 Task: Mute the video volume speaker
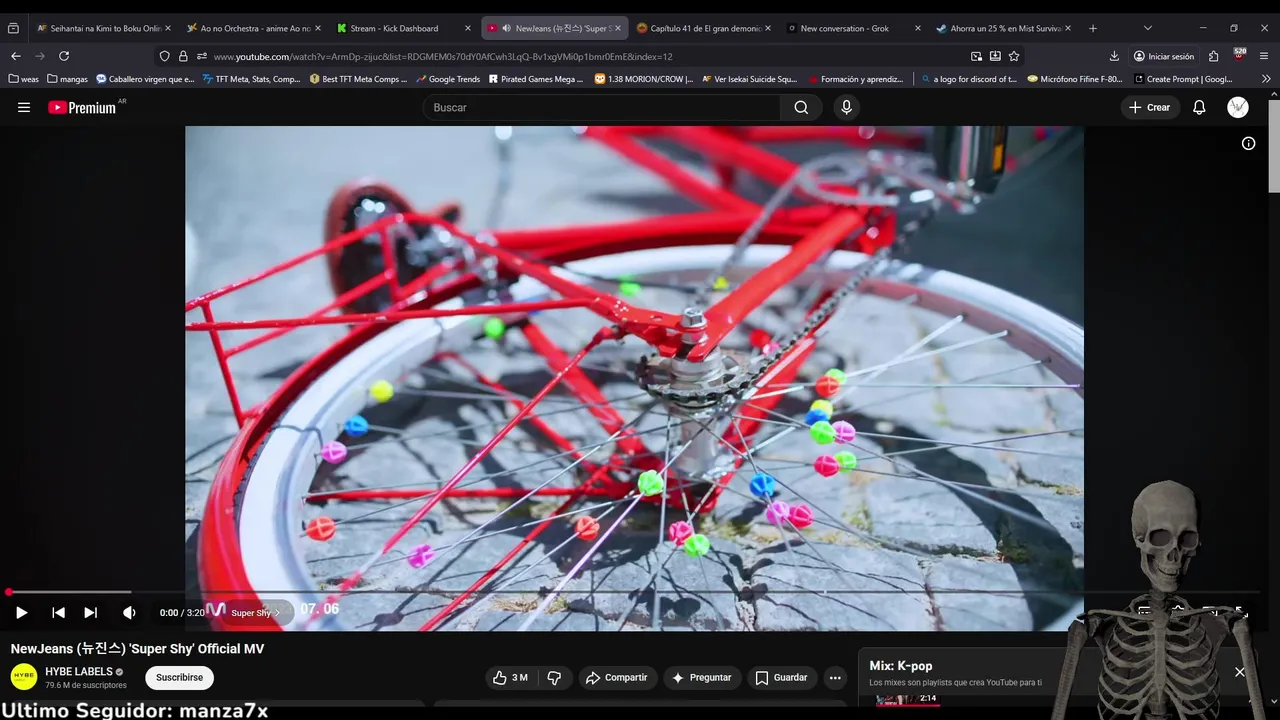pyautogui.click(x=129, y=612)
